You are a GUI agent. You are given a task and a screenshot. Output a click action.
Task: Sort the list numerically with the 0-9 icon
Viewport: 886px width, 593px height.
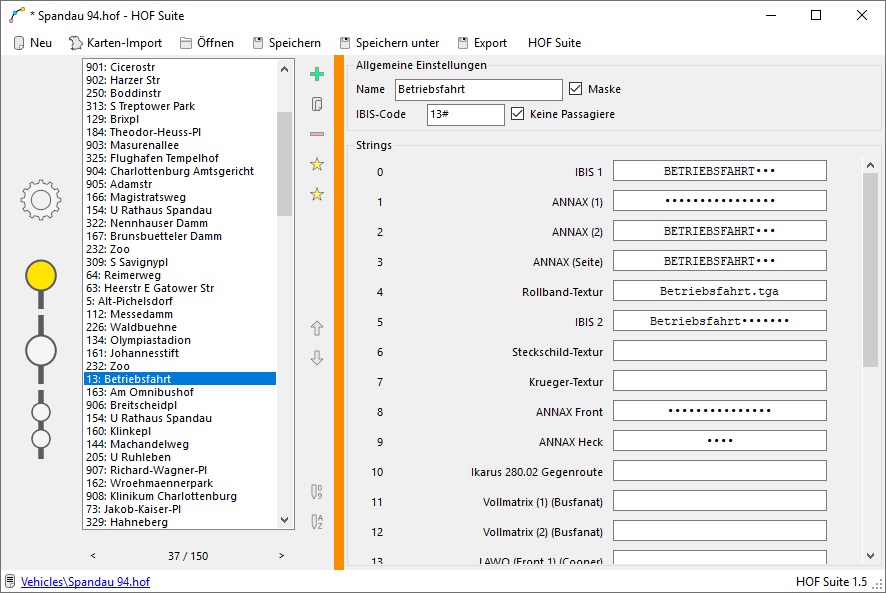tap(317, 491)
